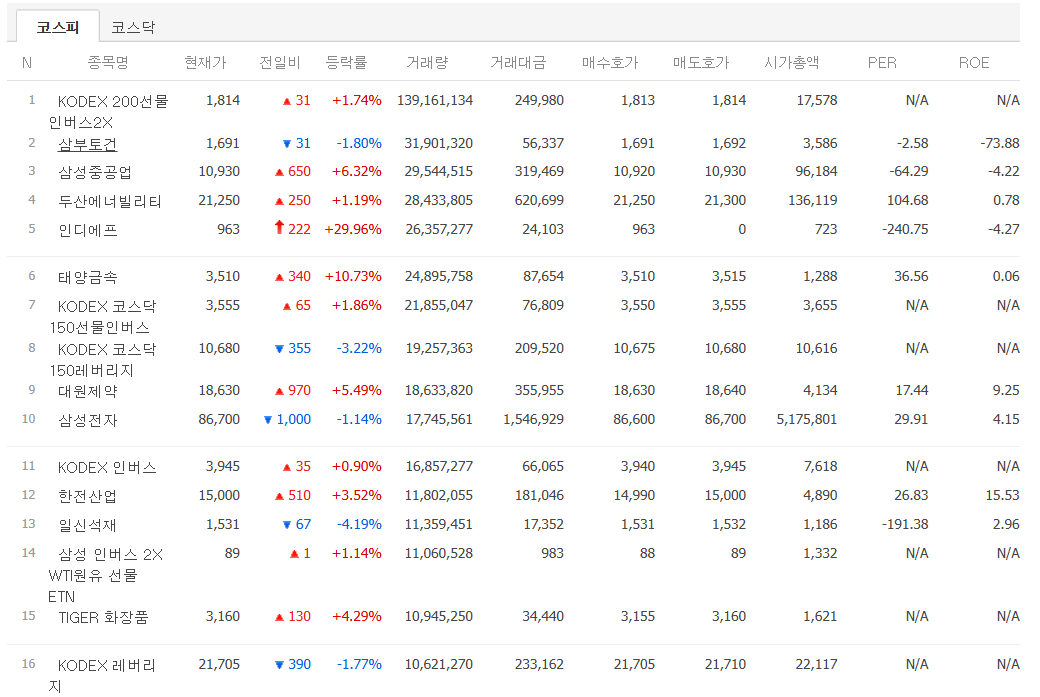Viewport: 1040px width, 697px height.
Task: Click the 종목명 column header
Action: (108, 62)
